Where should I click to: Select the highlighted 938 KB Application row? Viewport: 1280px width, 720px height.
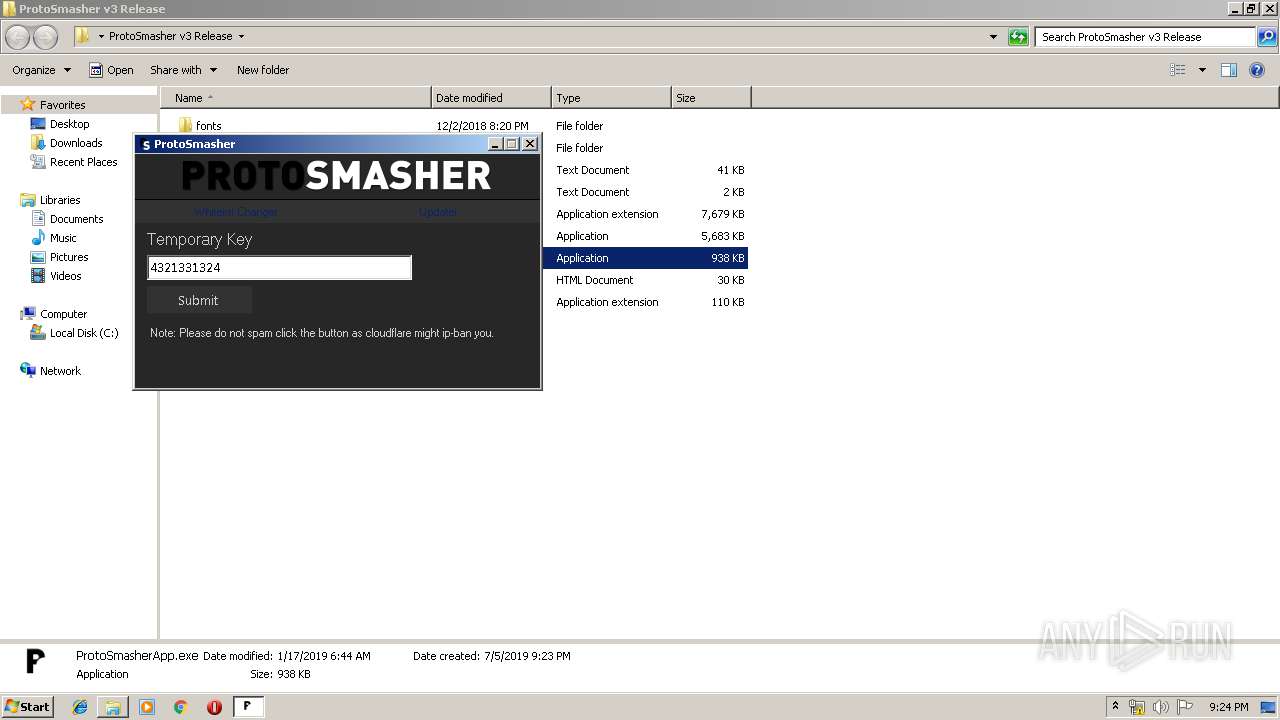coord(645,258)
